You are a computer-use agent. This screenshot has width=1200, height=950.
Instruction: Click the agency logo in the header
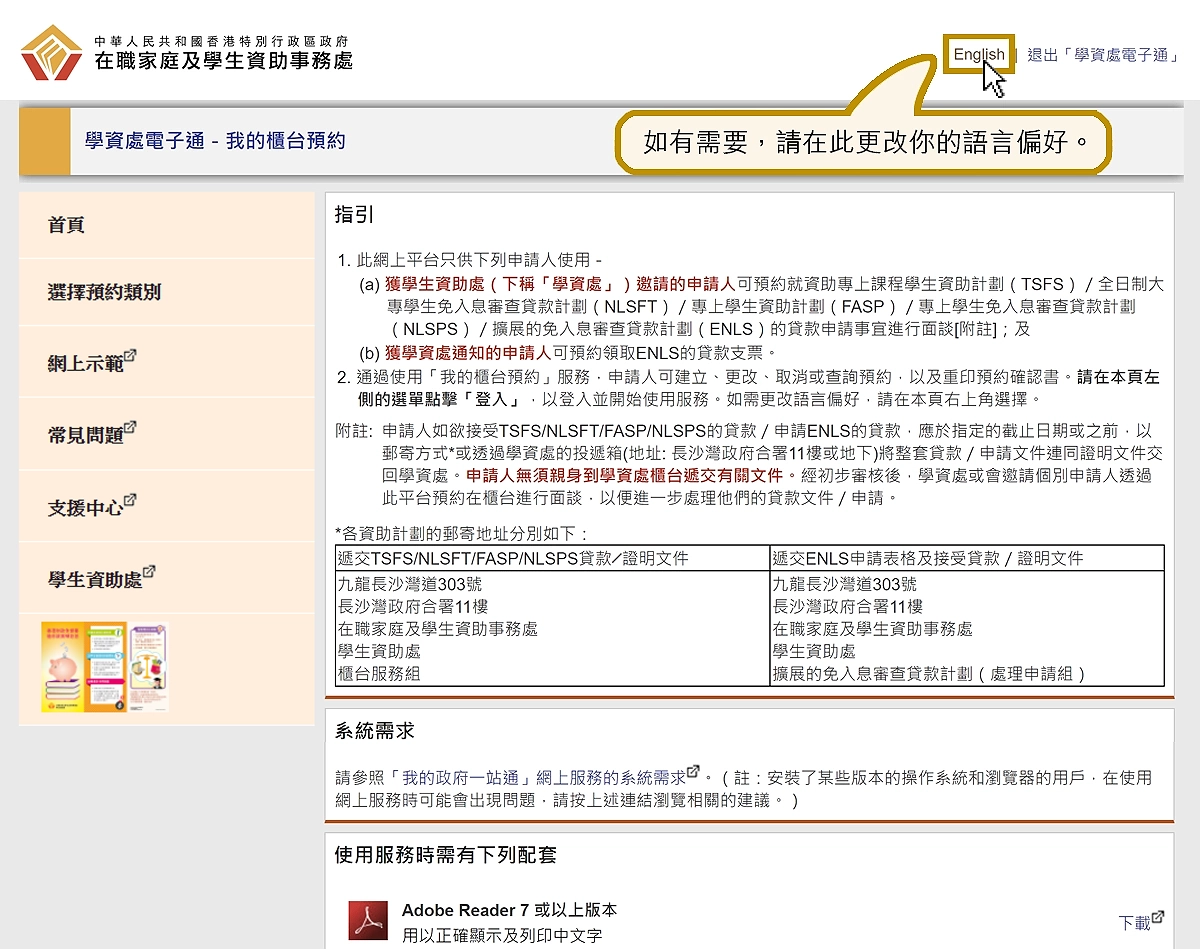pyautogui.click(x=52, y=53)
